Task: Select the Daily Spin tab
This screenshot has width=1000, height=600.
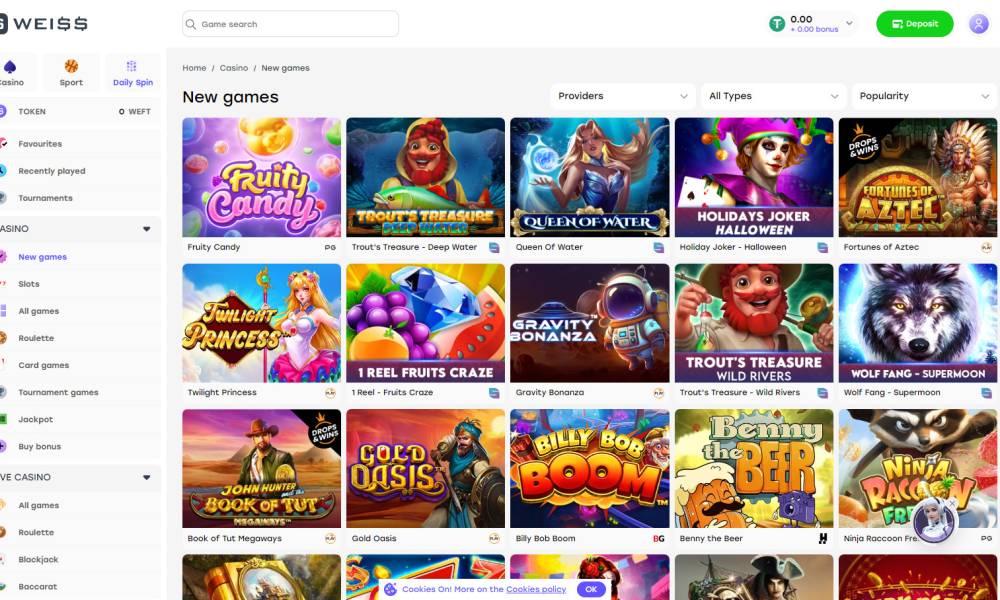Action: click(x=133, y=72)
